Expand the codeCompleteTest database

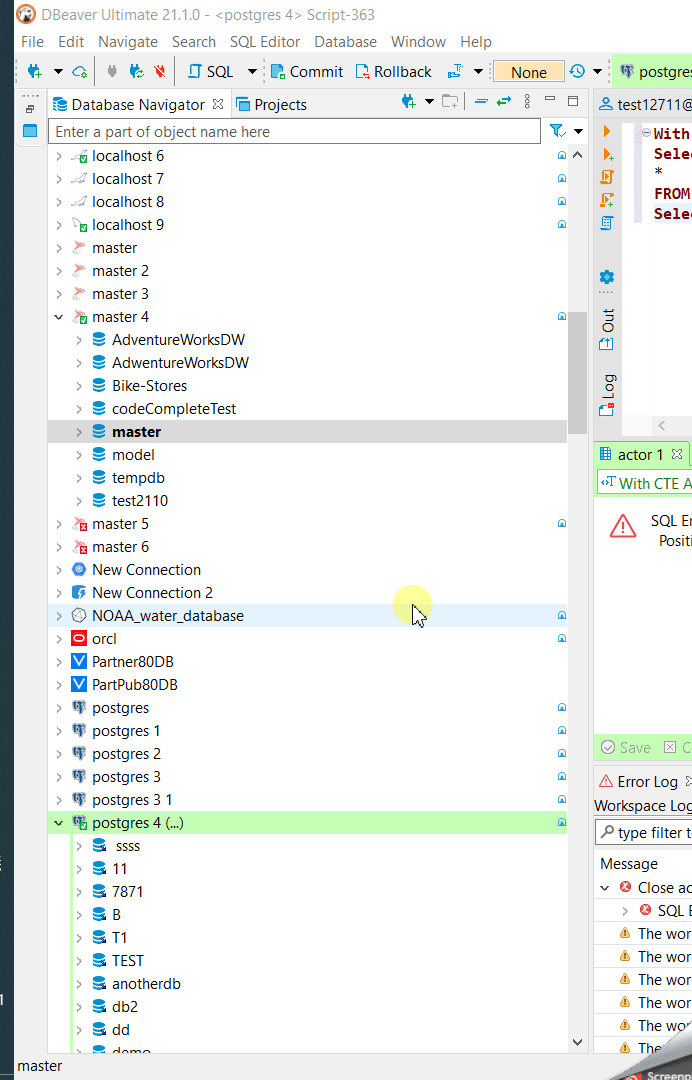click(79, 408)
